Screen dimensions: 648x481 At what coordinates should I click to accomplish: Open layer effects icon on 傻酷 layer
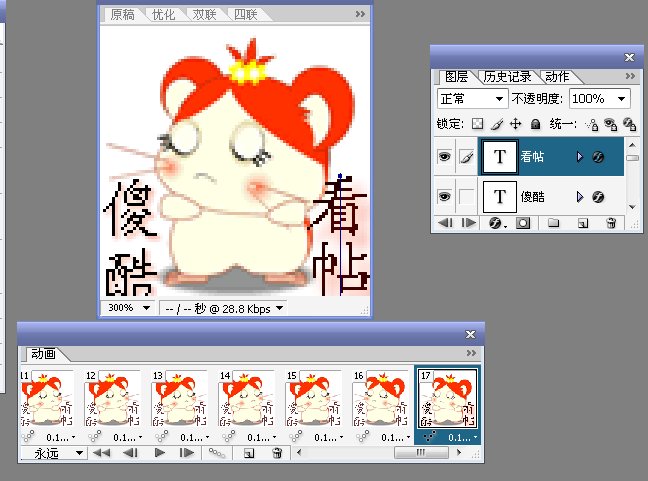[598, 197]
